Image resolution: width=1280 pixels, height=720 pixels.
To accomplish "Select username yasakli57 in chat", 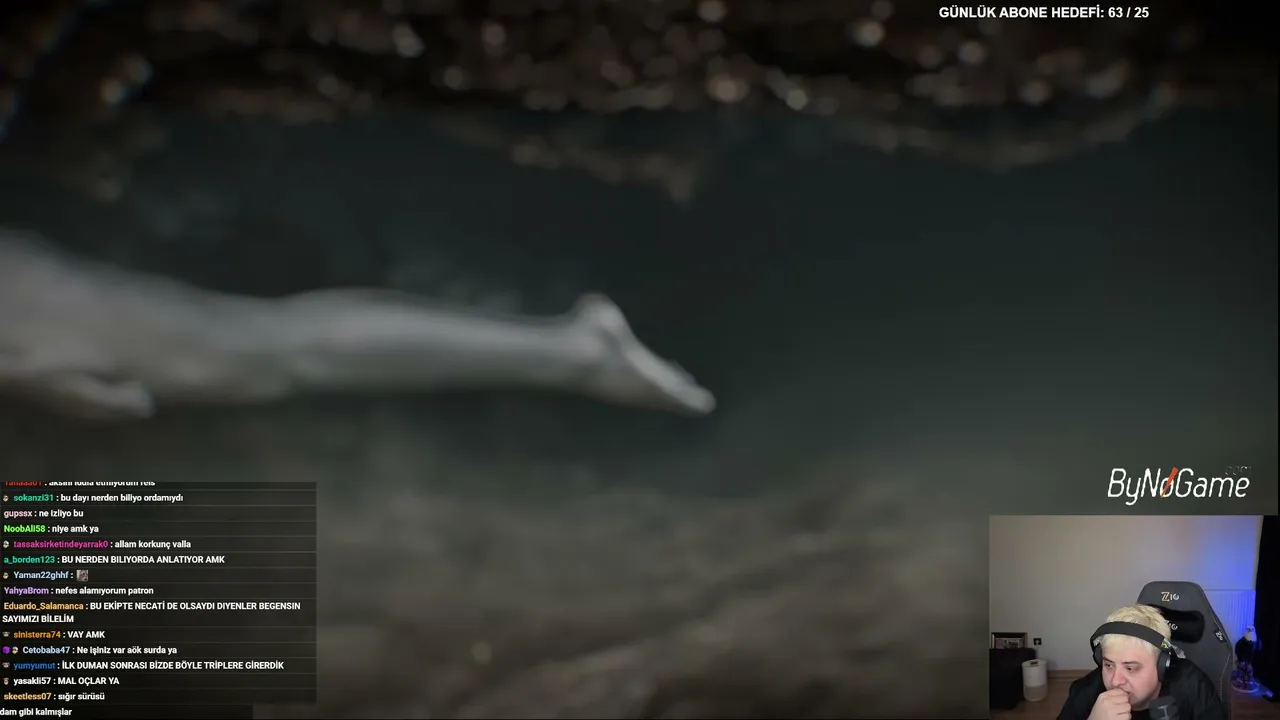I will [x=33, y=681].
